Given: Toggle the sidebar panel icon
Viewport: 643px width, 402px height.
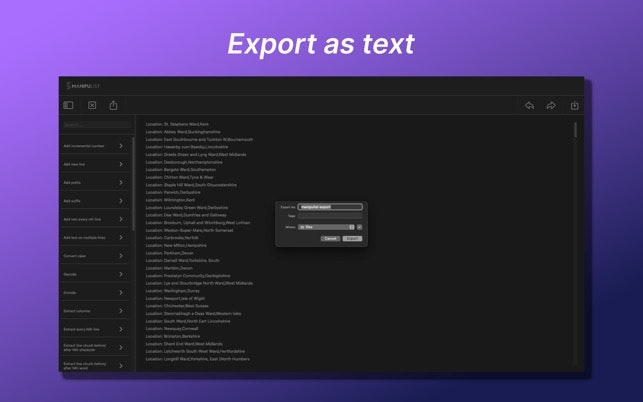Looking at the screenshot, I should click(68, 105).
